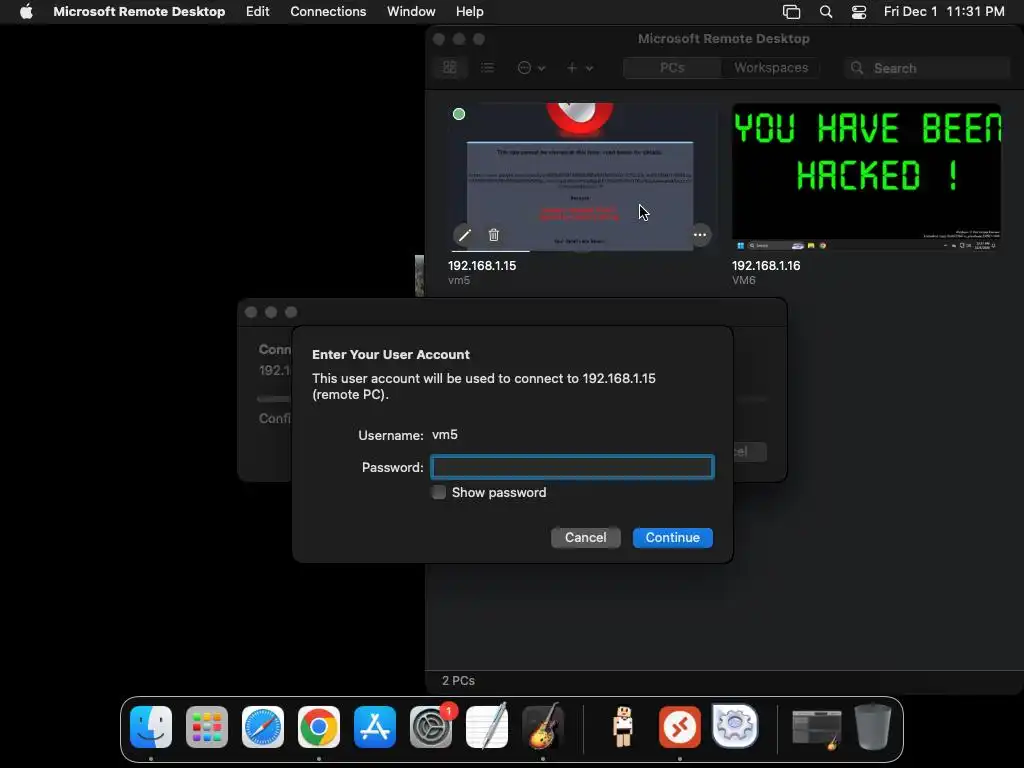
Task: Open the Connections menu
Action: point(328,12)
